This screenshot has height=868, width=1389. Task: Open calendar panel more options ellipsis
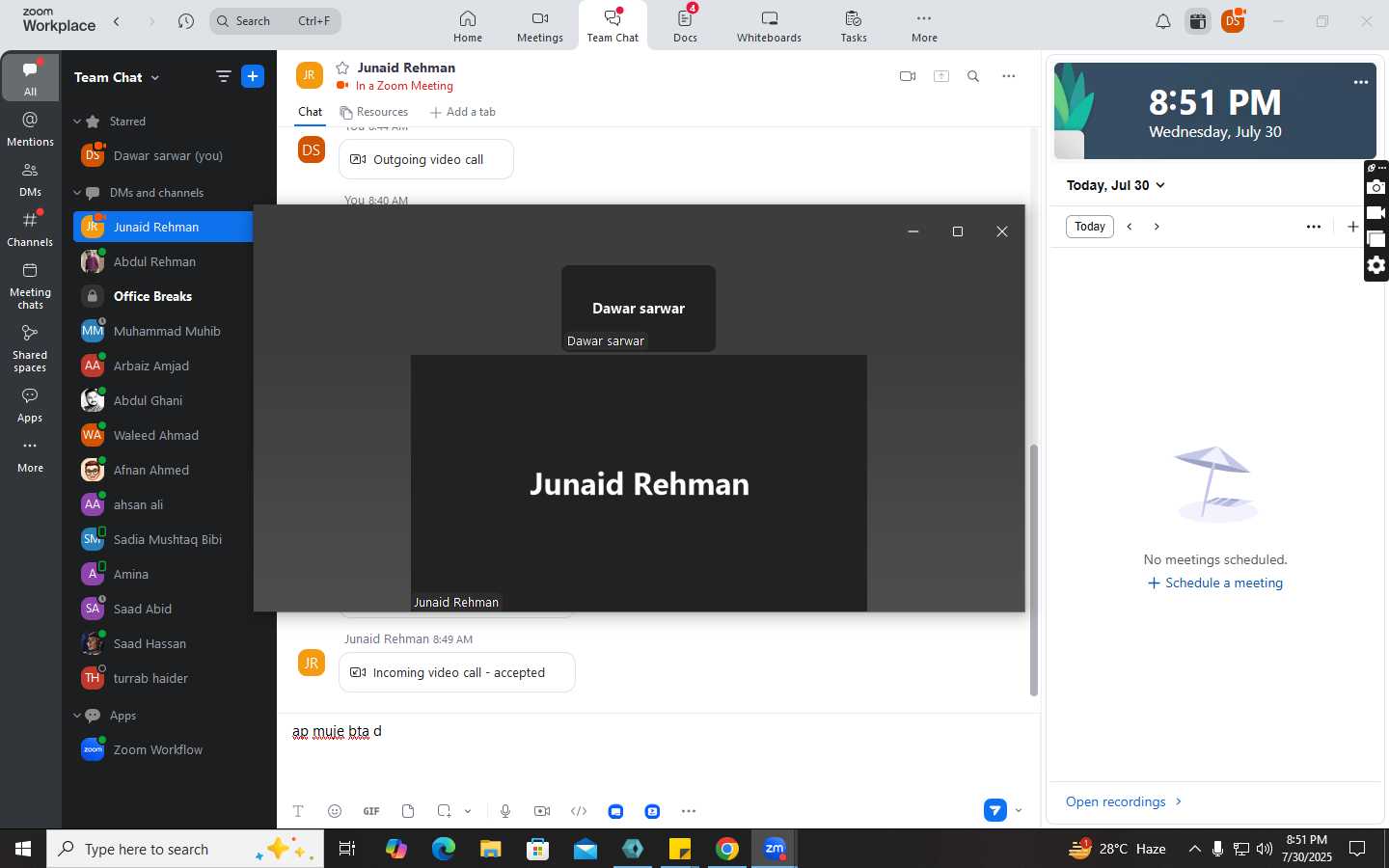pos(1313,227)
